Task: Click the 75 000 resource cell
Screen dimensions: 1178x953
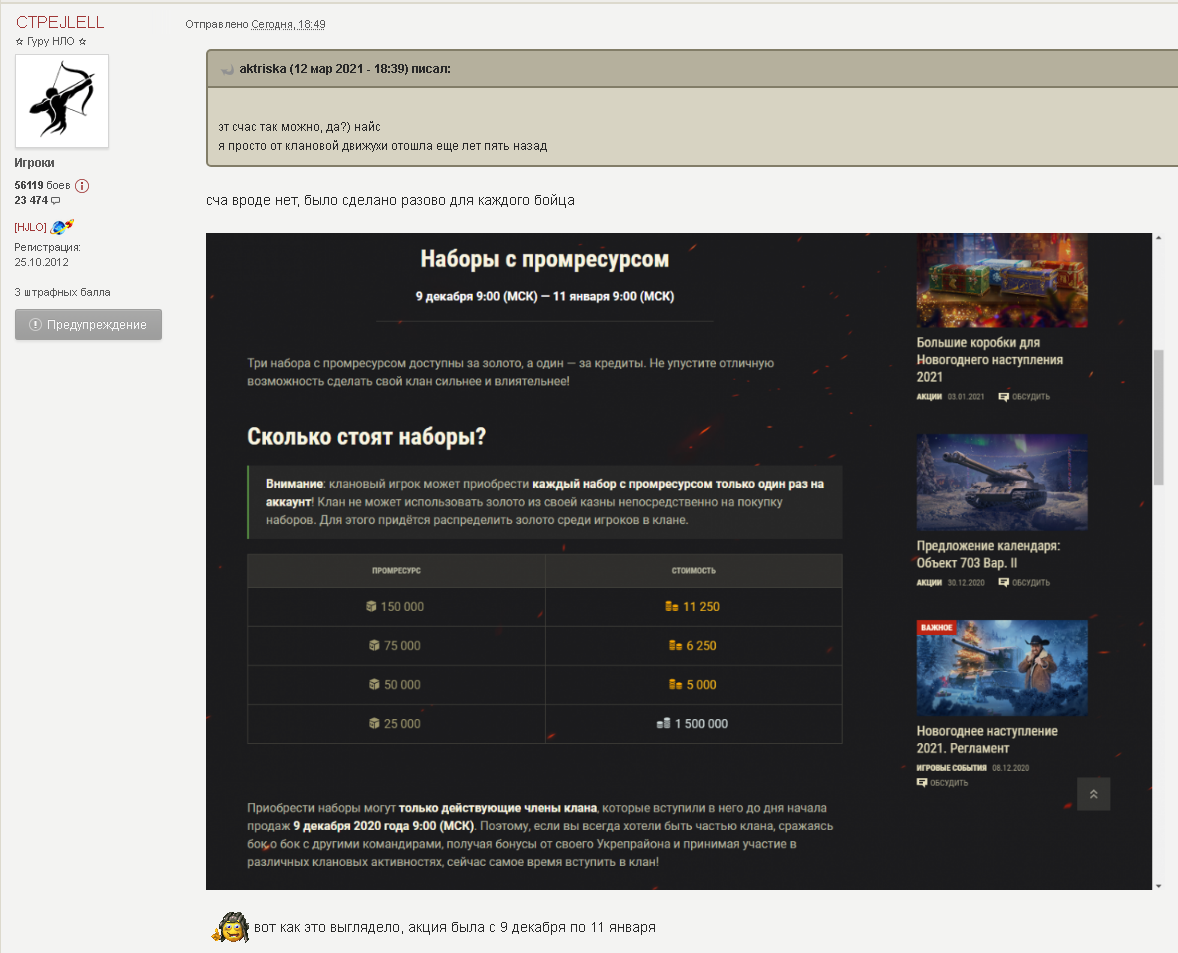Action: click(x=396, y=646)
